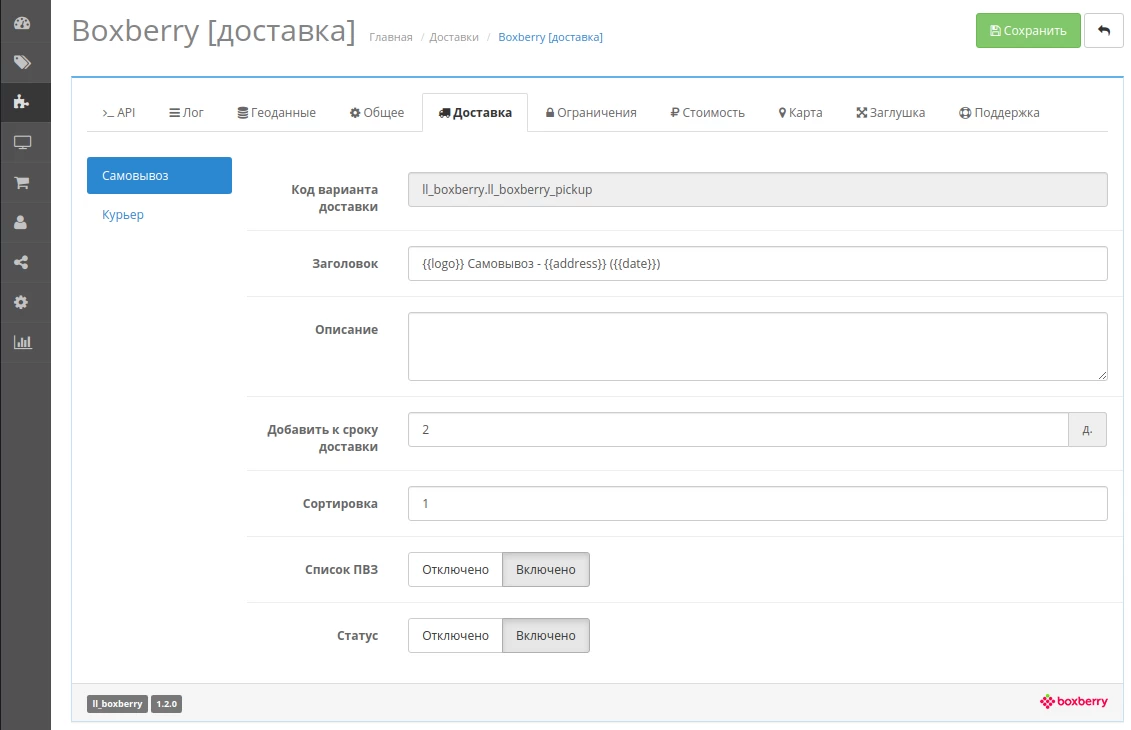
Task: Save settings with Сохранить button
Action: (x=1028, y=30)
